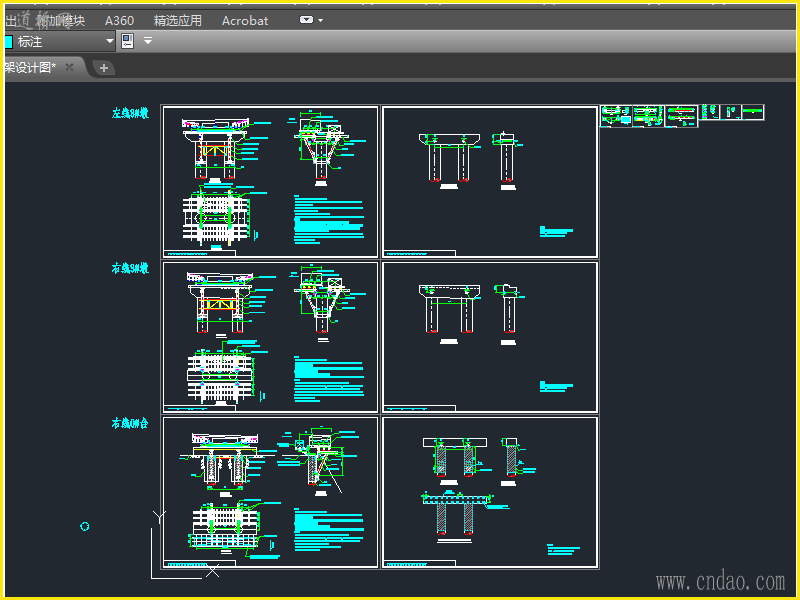Select the 设计图 drawing file tab
800x600 pixels.
30,68
